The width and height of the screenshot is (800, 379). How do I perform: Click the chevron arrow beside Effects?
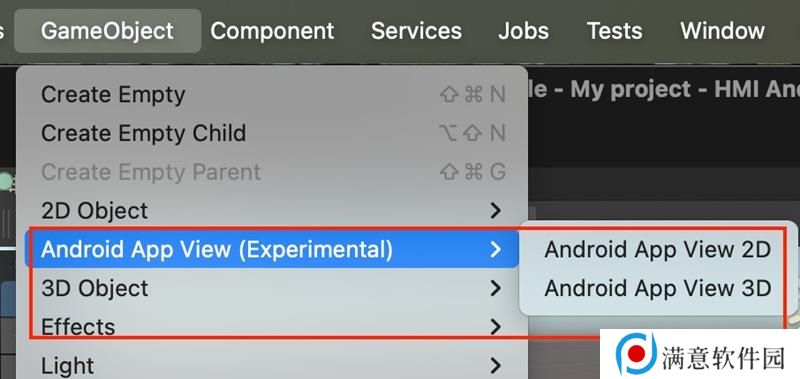click(x=495, y=326)
